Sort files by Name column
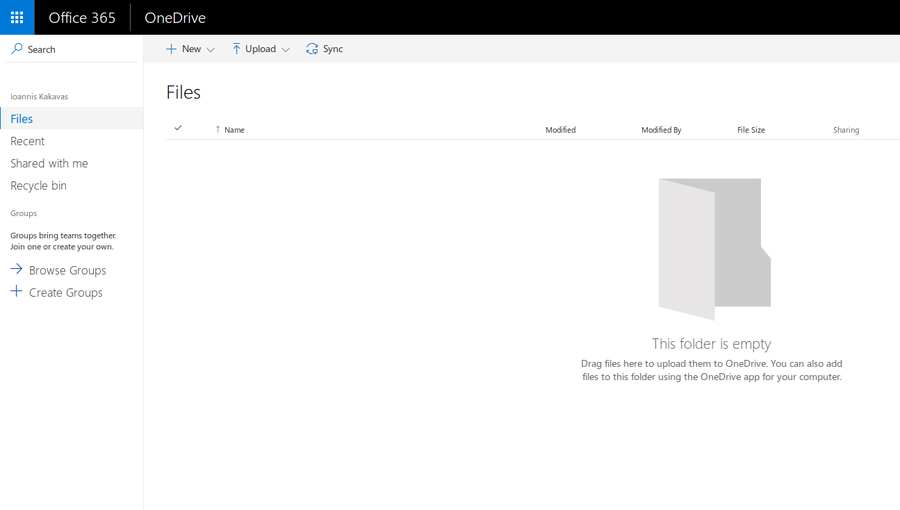This screenshot has width=900, height=510. (234, 130)
